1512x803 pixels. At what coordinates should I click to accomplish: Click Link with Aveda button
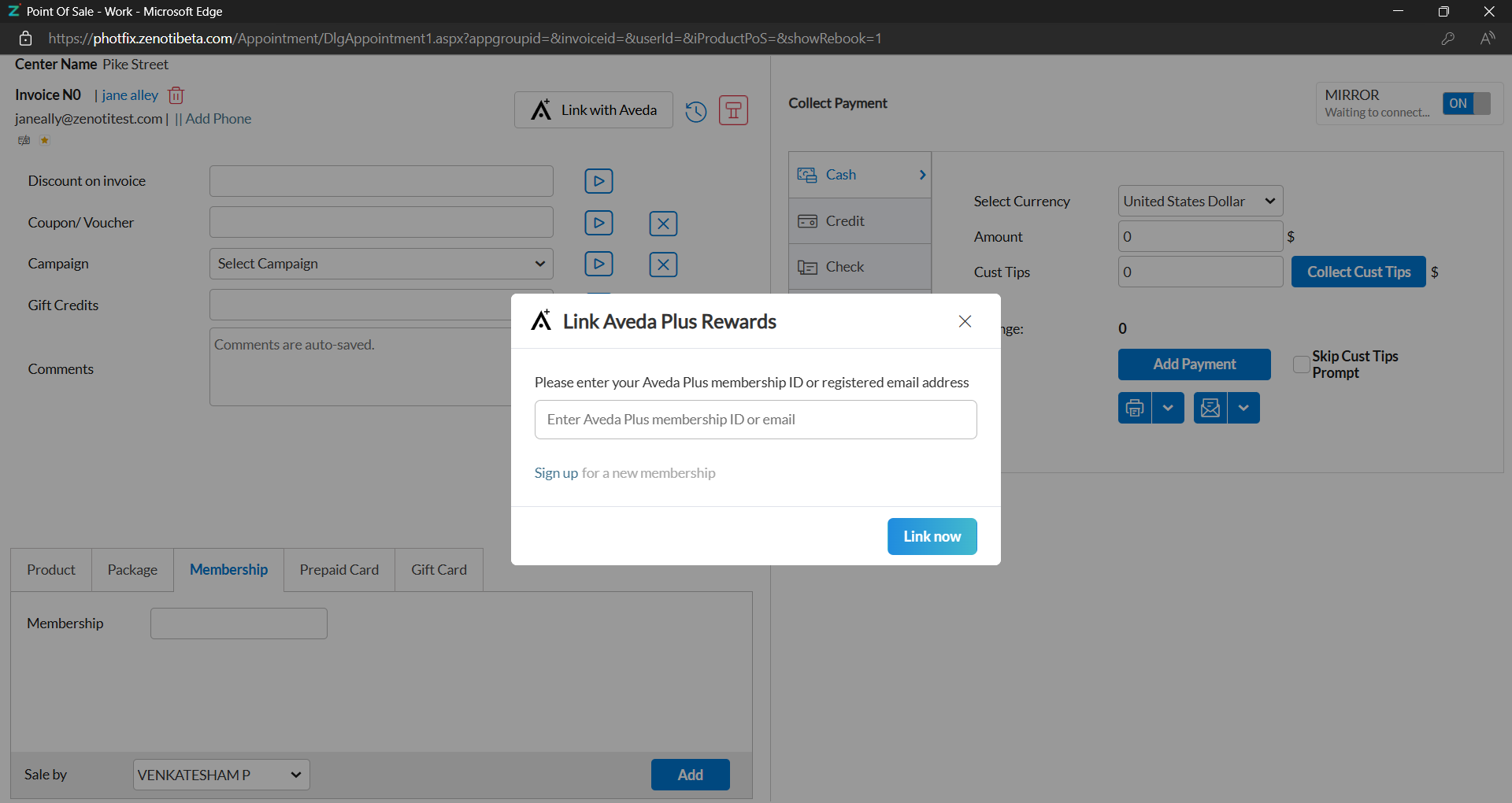pos(594,109)
